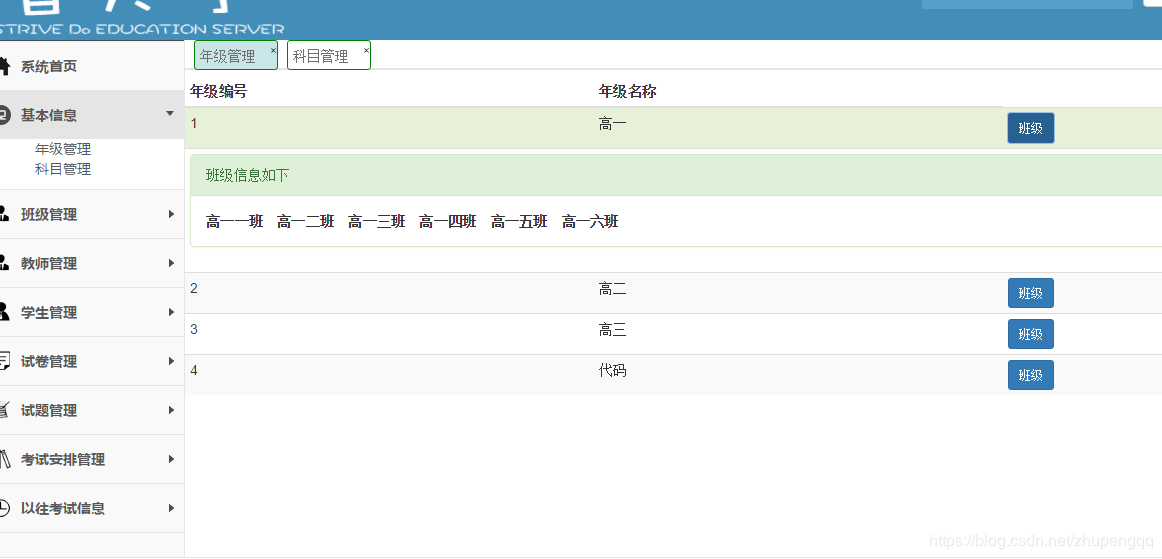Click the 高二 grade name cell
The height and width of the screenshot is (559, 1162).
tap(613, 290)
